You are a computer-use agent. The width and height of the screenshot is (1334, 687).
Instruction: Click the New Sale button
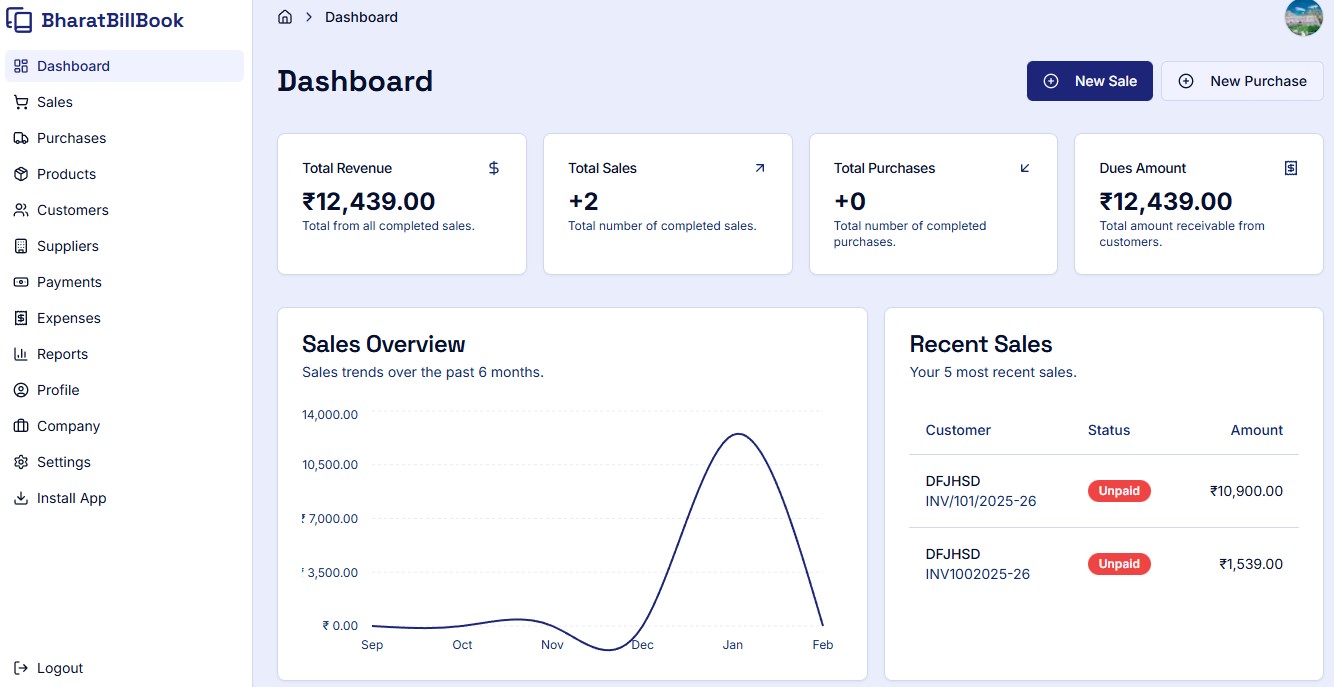point(1090,80)
